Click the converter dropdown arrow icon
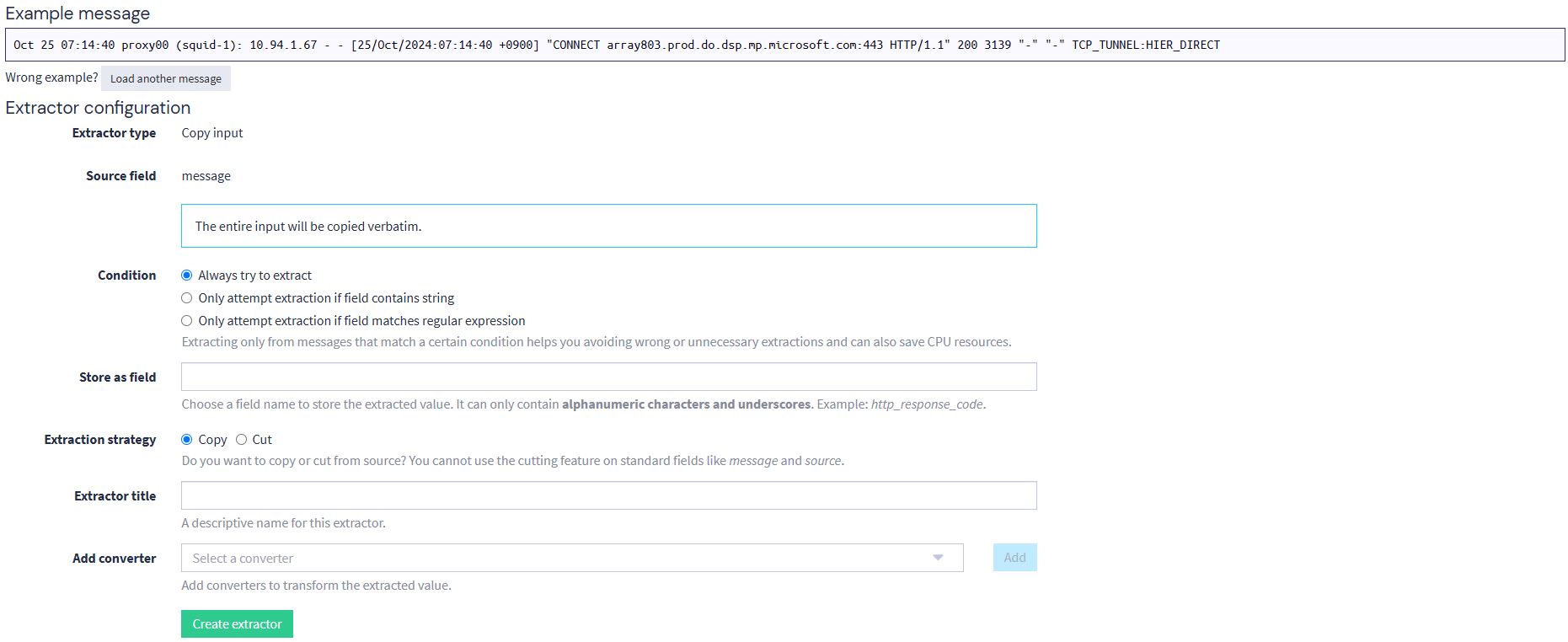The height and width of the screenshot is (642, 1568). point(937,558)
